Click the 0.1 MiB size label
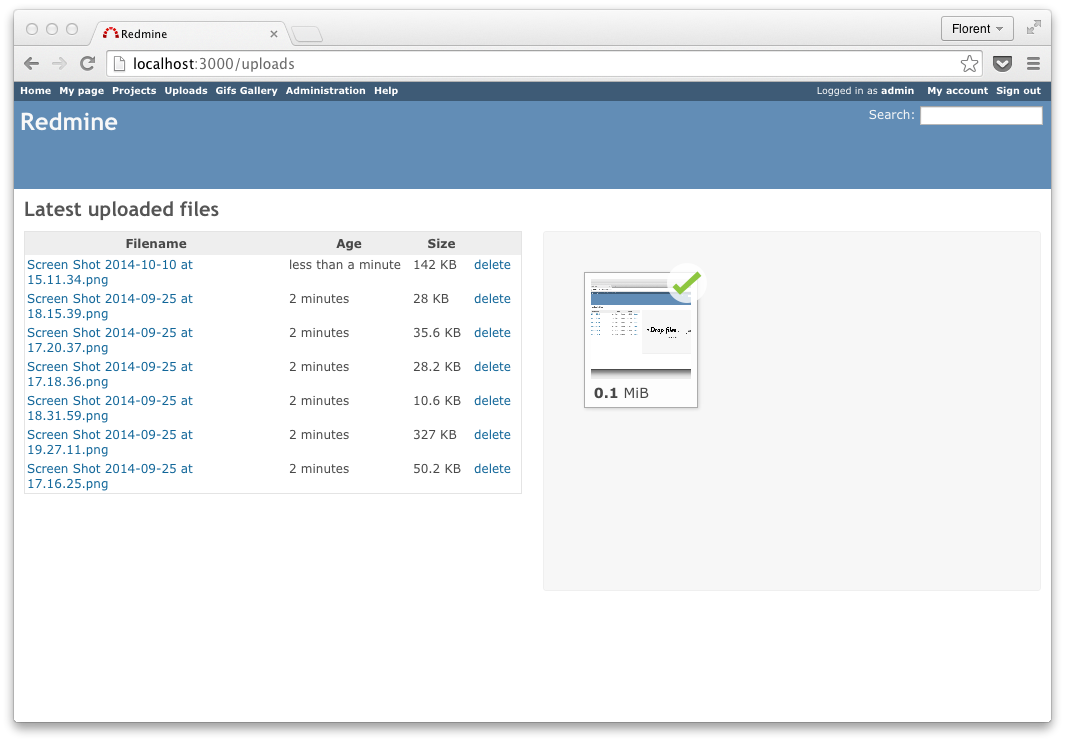 coord(621,393)
